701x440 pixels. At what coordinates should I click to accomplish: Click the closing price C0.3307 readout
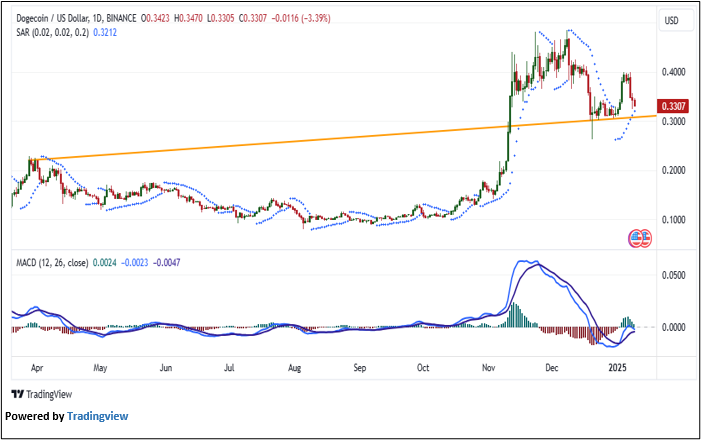point(253,18)
